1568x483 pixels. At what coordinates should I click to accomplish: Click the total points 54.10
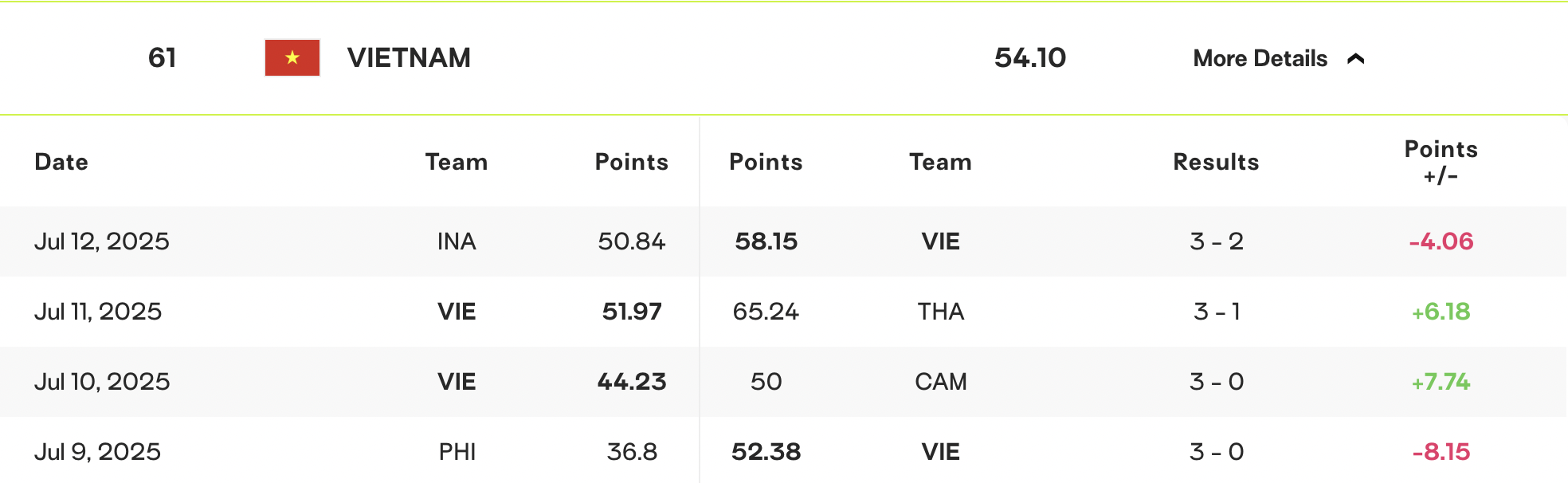click(x=1030, y=57)
